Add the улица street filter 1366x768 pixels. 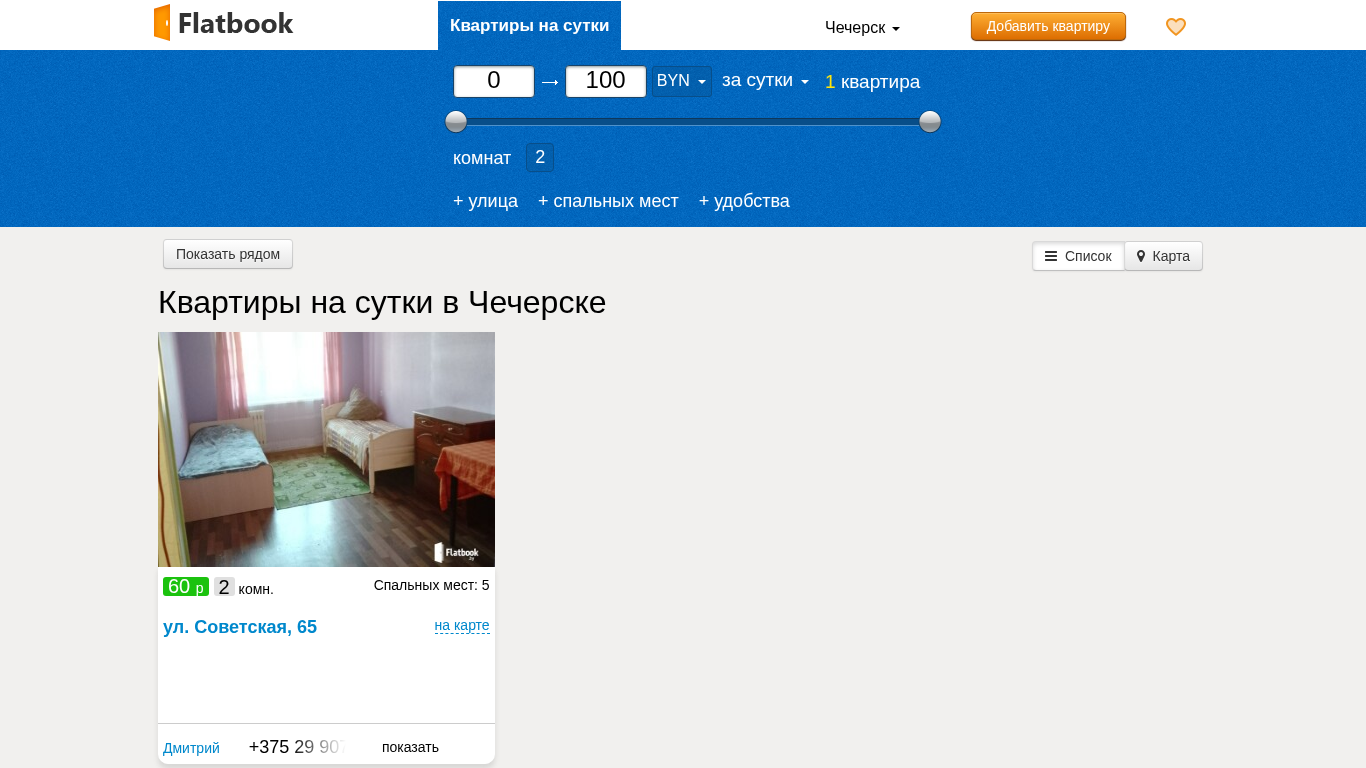tap(485, 201)
